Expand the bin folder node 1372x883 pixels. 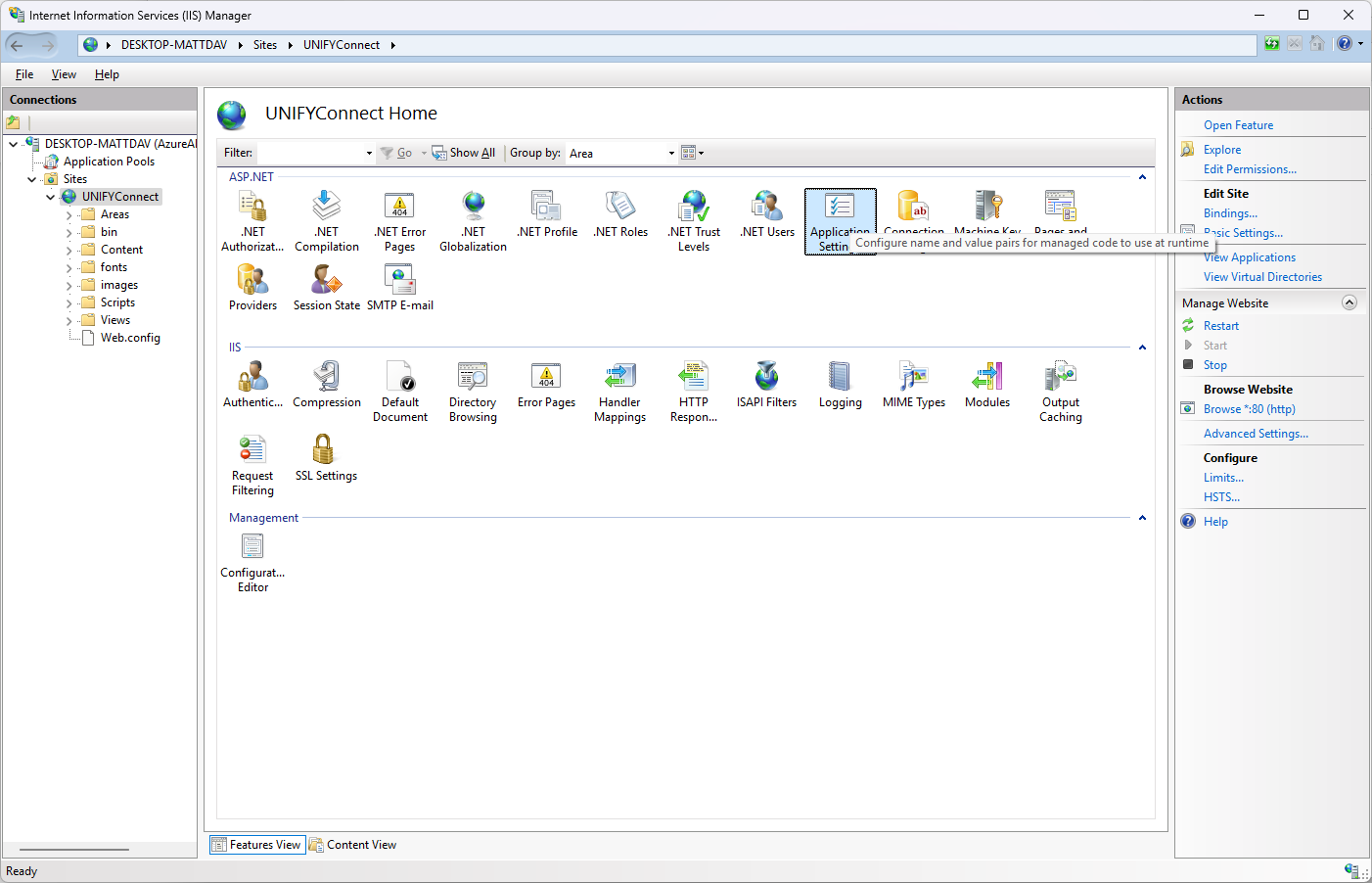[69, 233]
